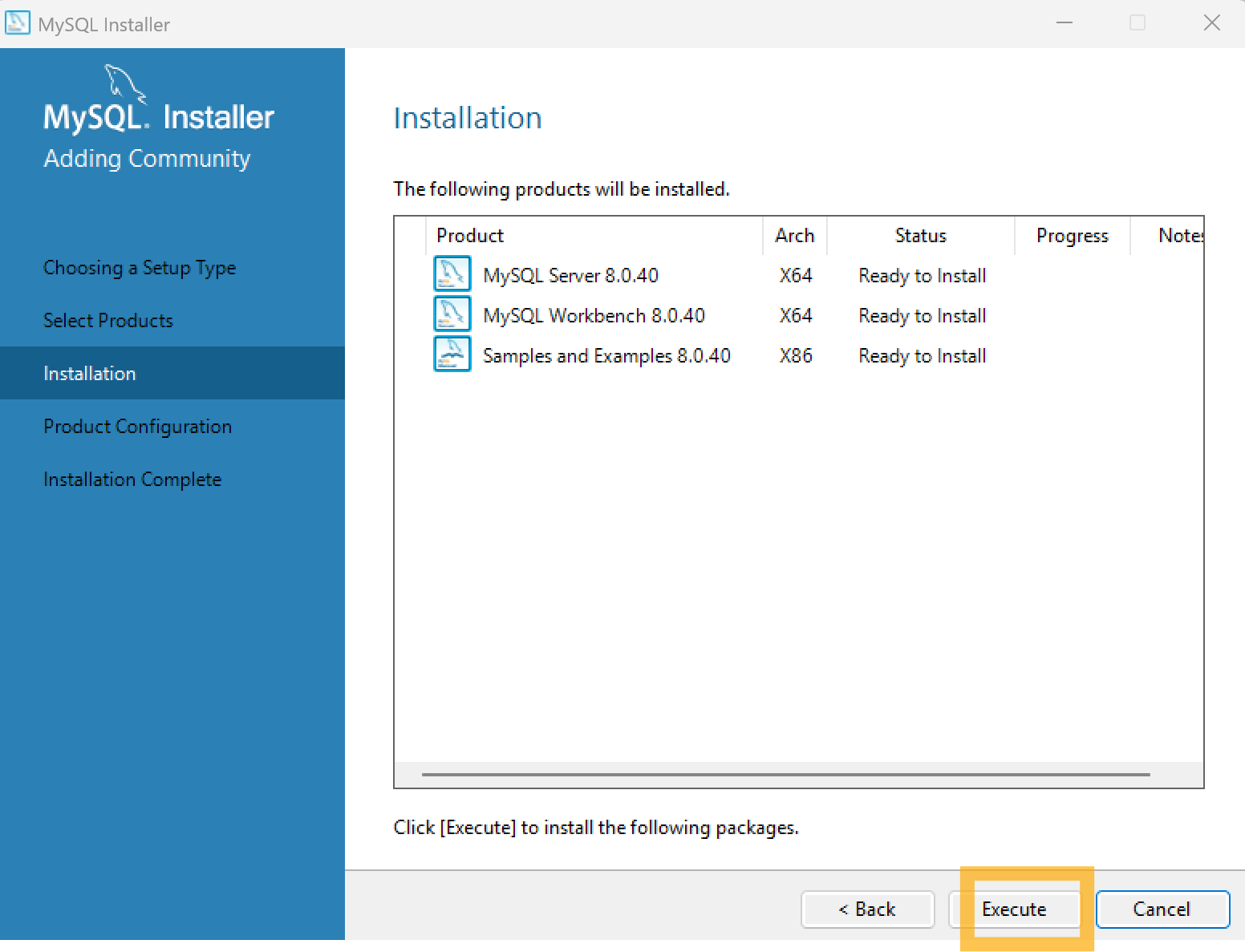Go to the Choosing a Setup Type step
The height and width of the screenshot is (952, 1245).
[x=140, y=267]
